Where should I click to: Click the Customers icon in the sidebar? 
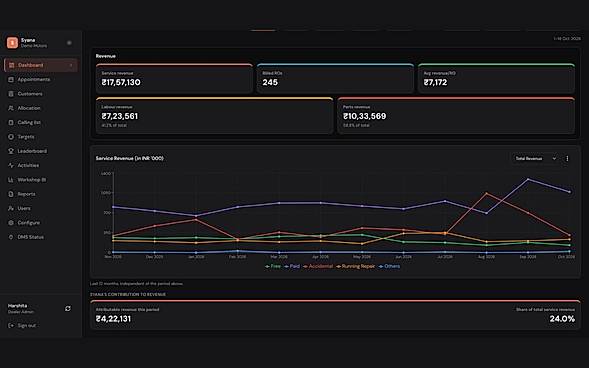[x=11, y=94]
